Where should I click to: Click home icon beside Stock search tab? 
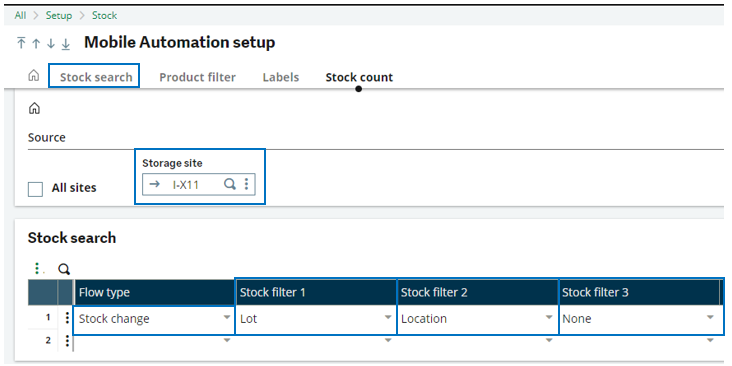point(34,77)
